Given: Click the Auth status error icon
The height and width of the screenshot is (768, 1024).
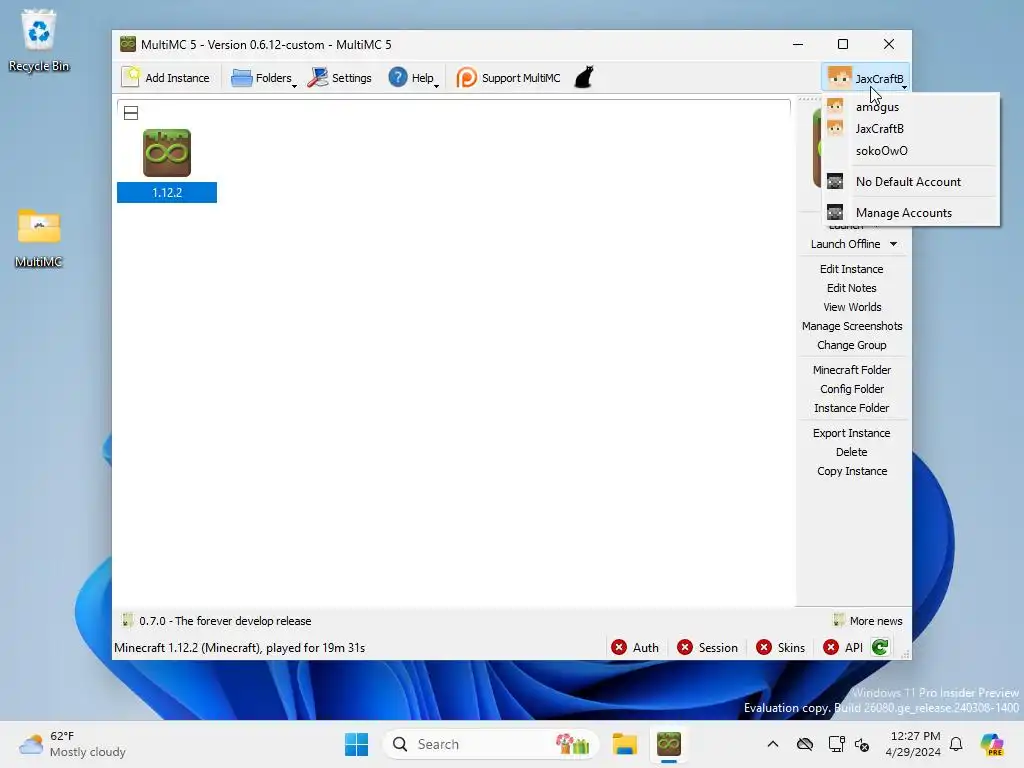Looking at the screenshot, I should point(618,647).
